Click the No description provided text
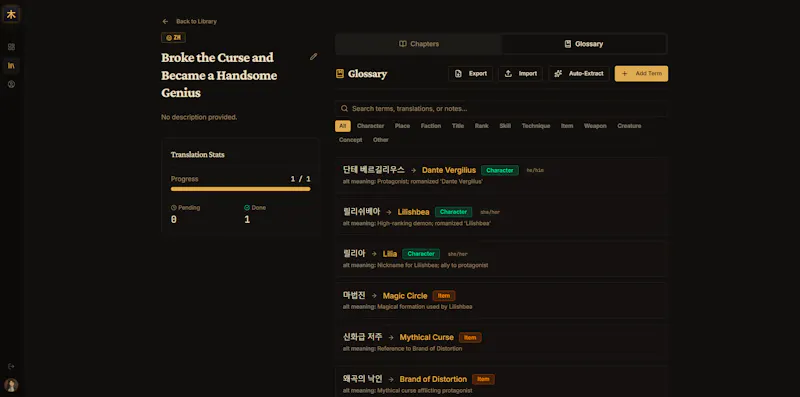The width and height of the screenshot is (800, 397). (x=199, y=117)
